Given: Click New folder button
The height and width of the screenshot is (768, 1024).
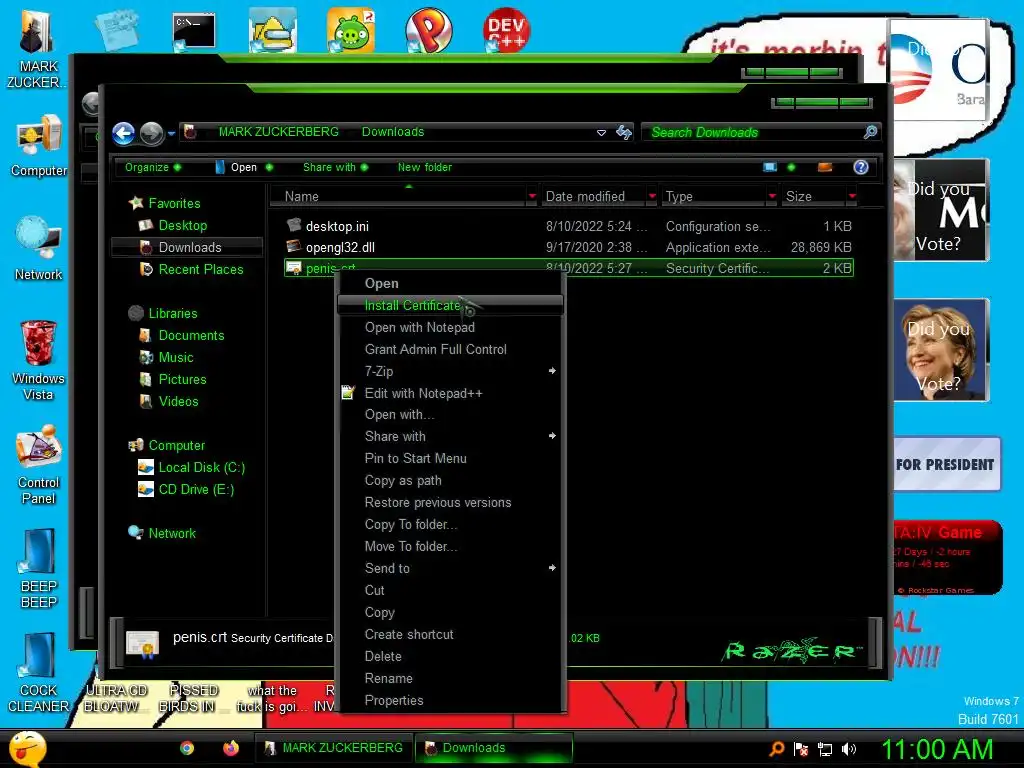Looking at the screenshot, I should point(424,167).
